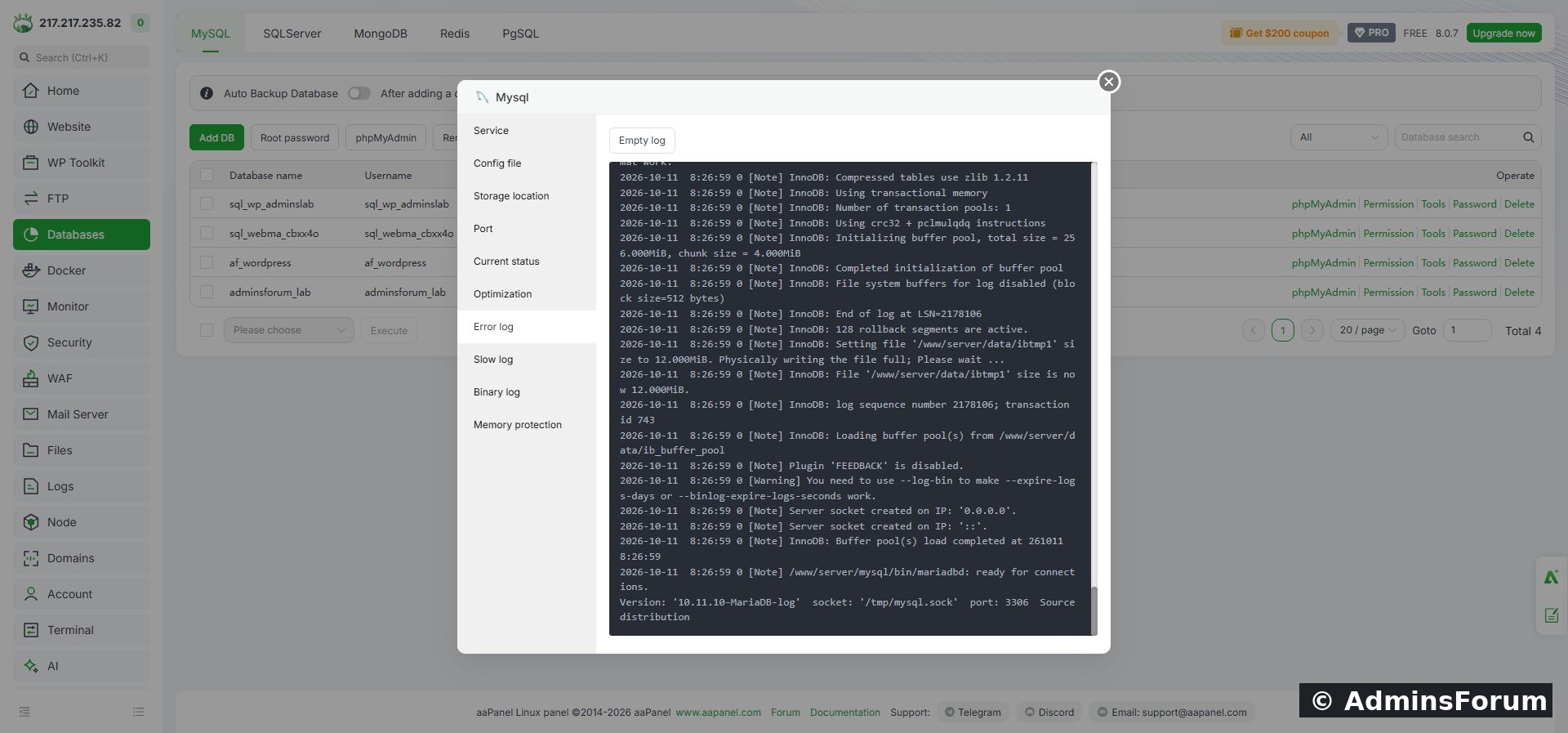Open the WAF firewall icon
Viewport: 1568px width, 733px height.
[x=31, y=378]
